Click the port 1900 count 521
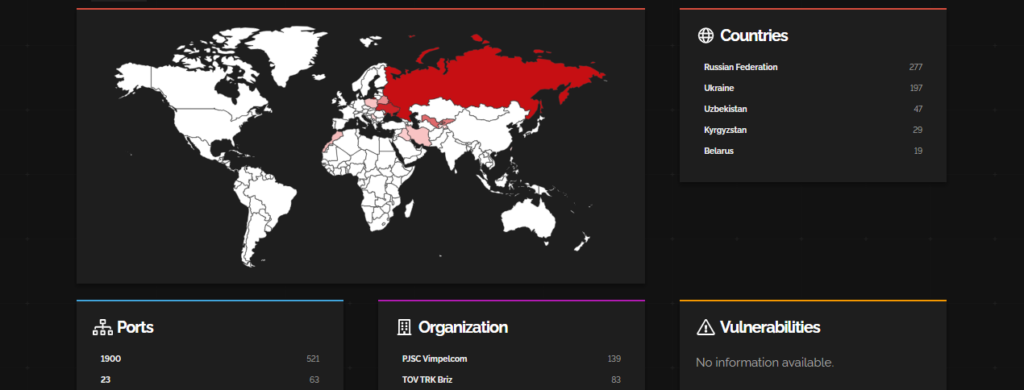Image resolution: width=1024 pixels, height=390 pixels. coord(313,359)
